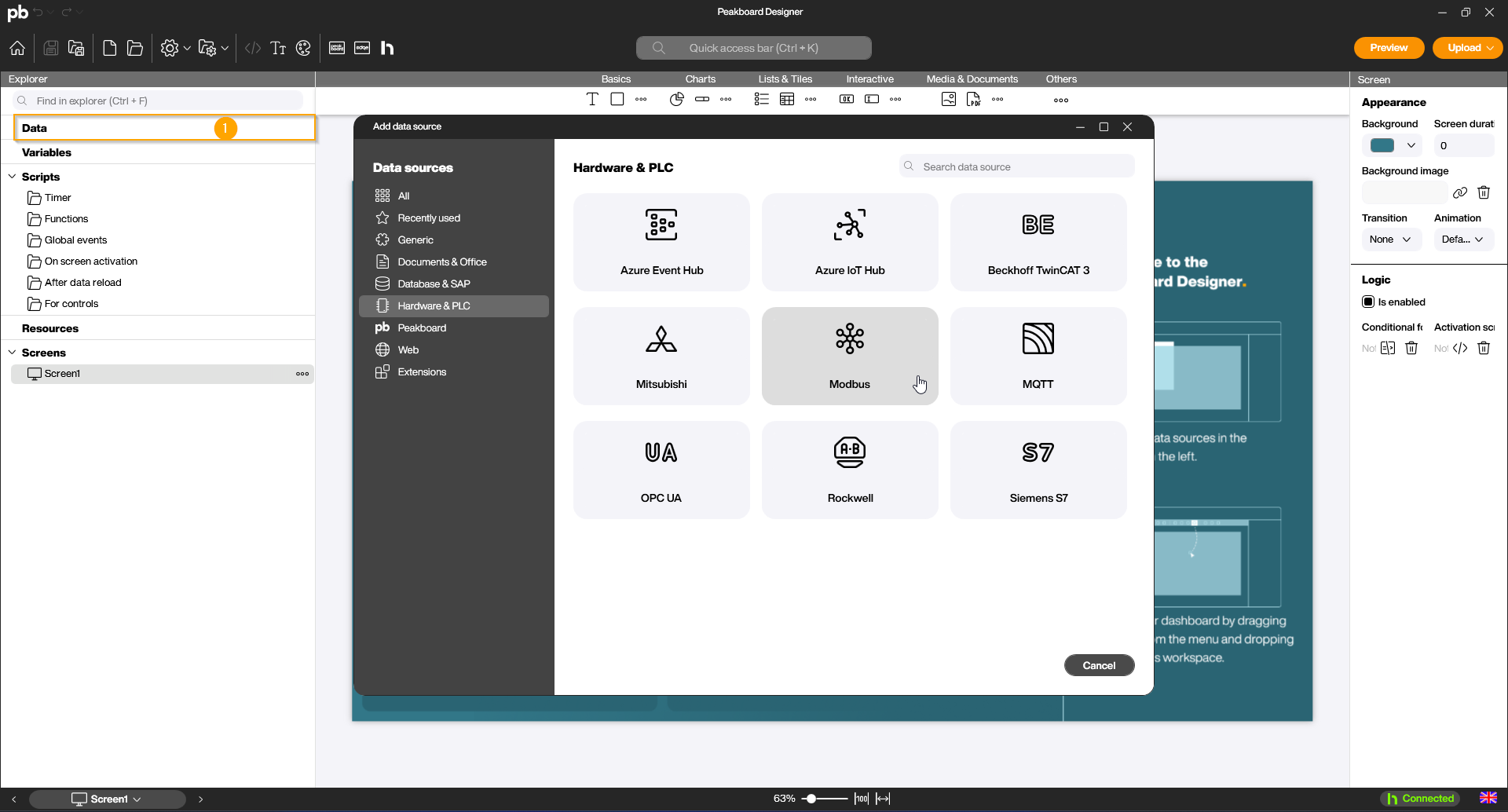Select the OK Button control icon
Screen dimensions: 1508x812
pos(847,99)
